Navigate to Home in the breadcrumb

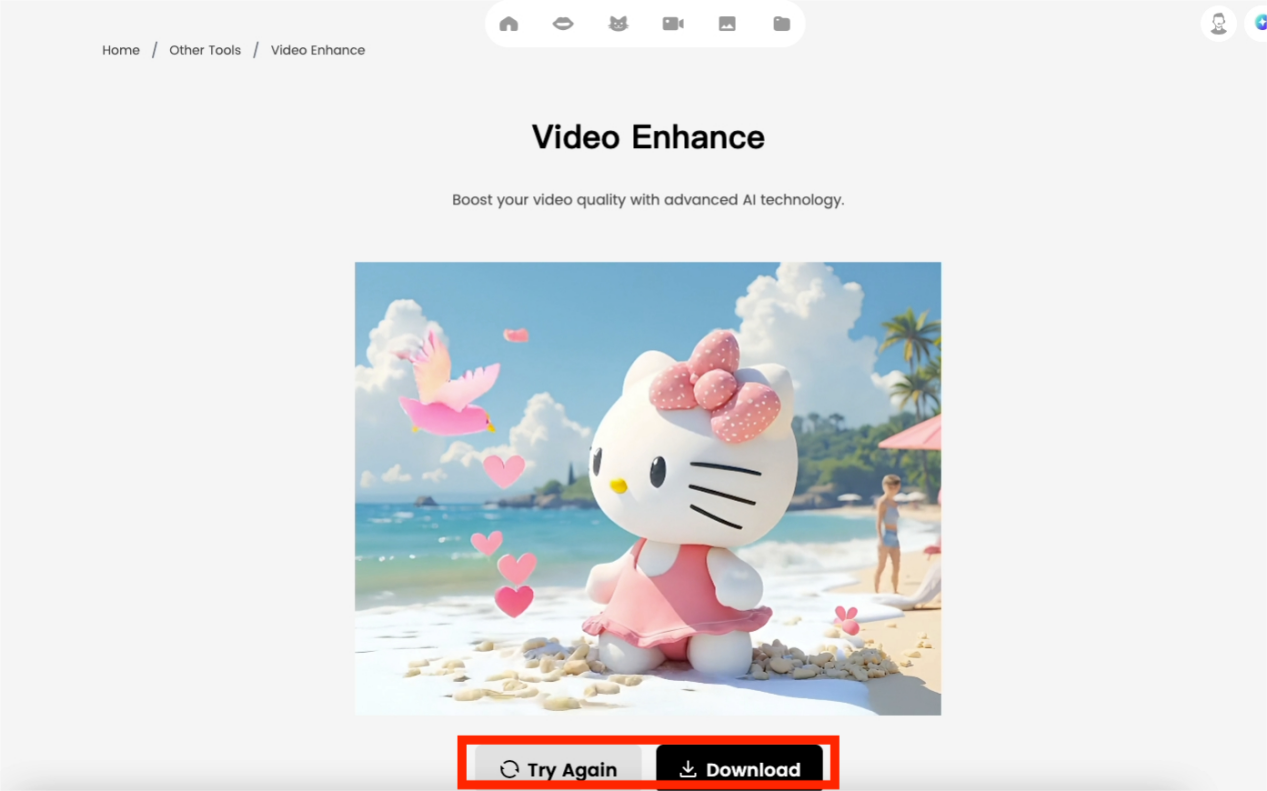click(x=120, y=50)
